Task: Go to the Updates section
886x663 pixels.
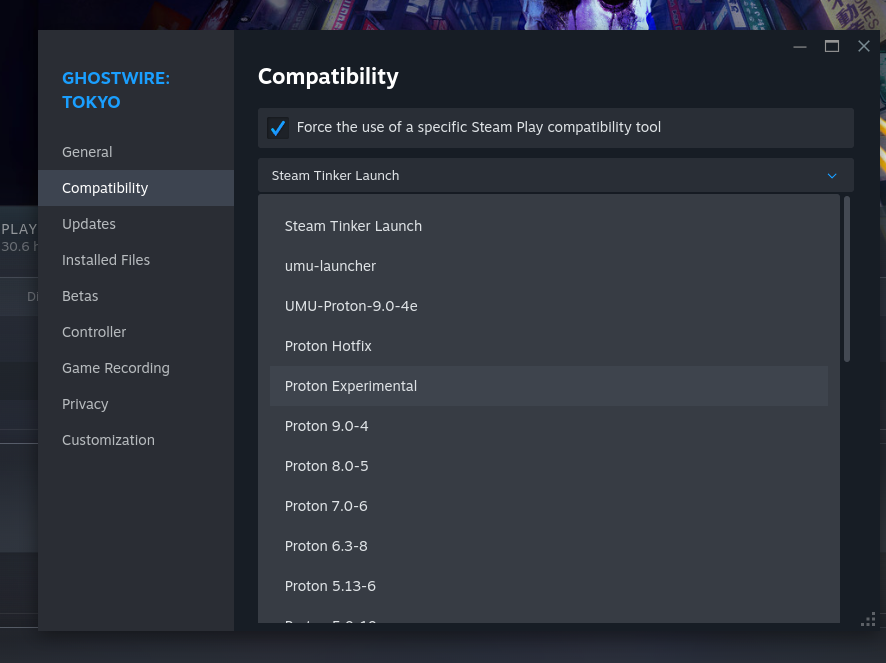Action: click(136, 224)
